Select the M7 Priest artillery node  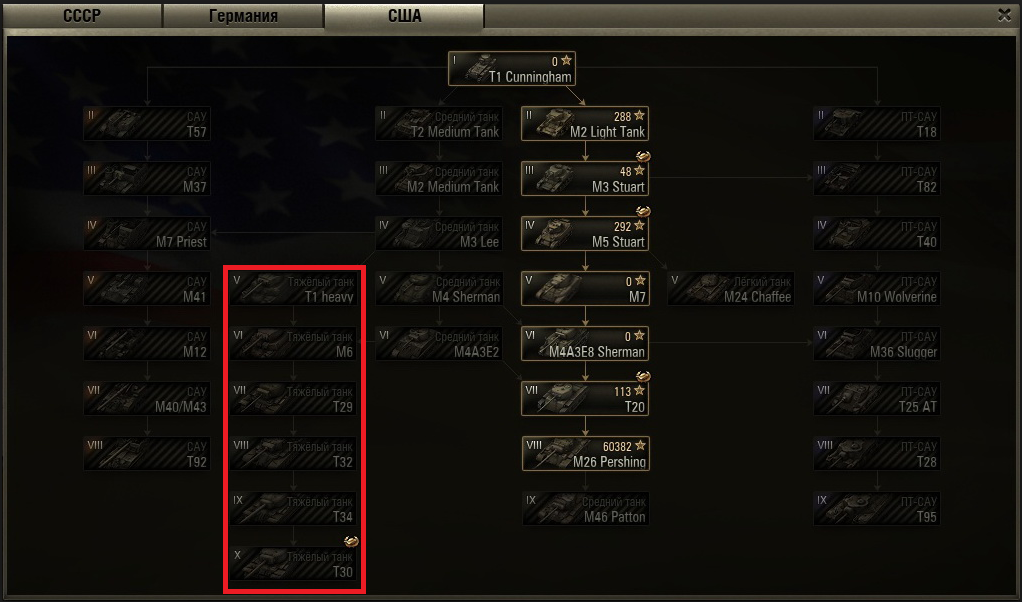(147, 233)
